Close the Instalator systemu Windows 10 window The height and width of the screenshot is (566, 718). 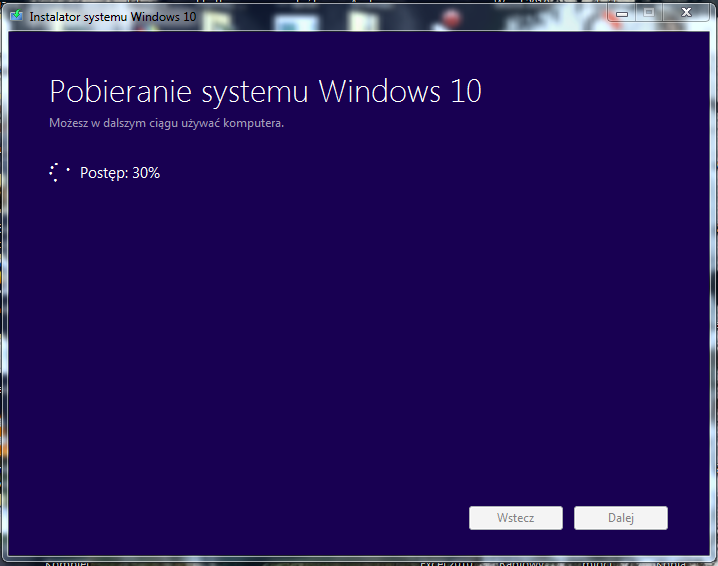point(686,13)
